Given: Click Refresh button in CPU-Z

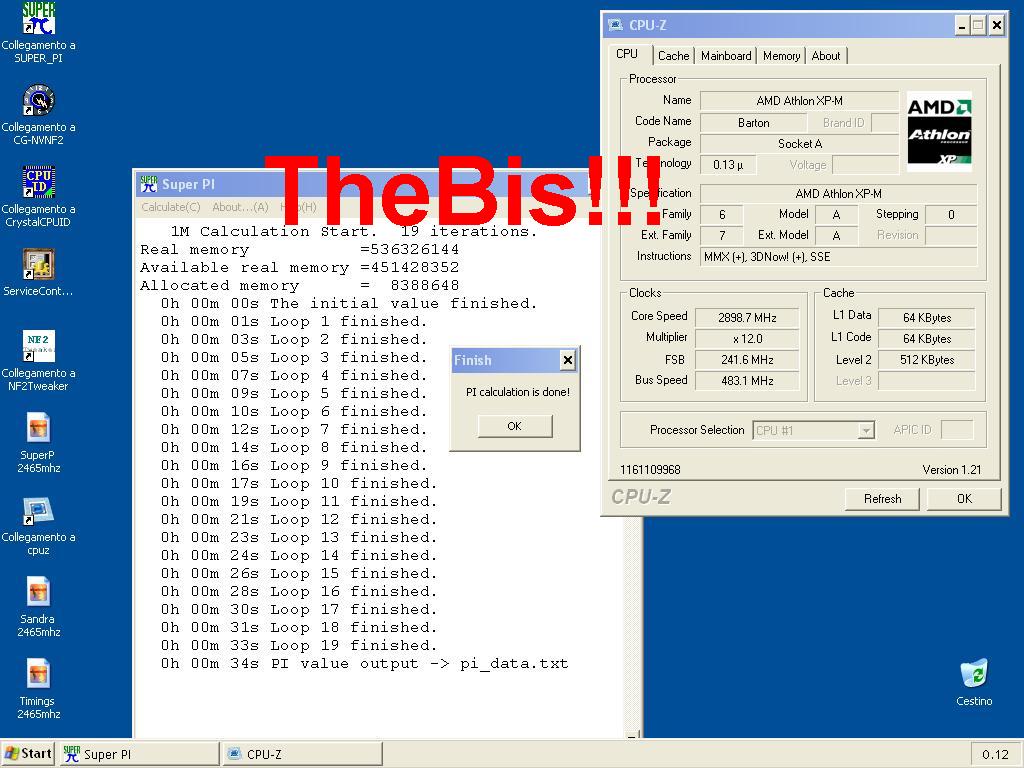Looking at the screenshot, I should (x=882, y=498).
